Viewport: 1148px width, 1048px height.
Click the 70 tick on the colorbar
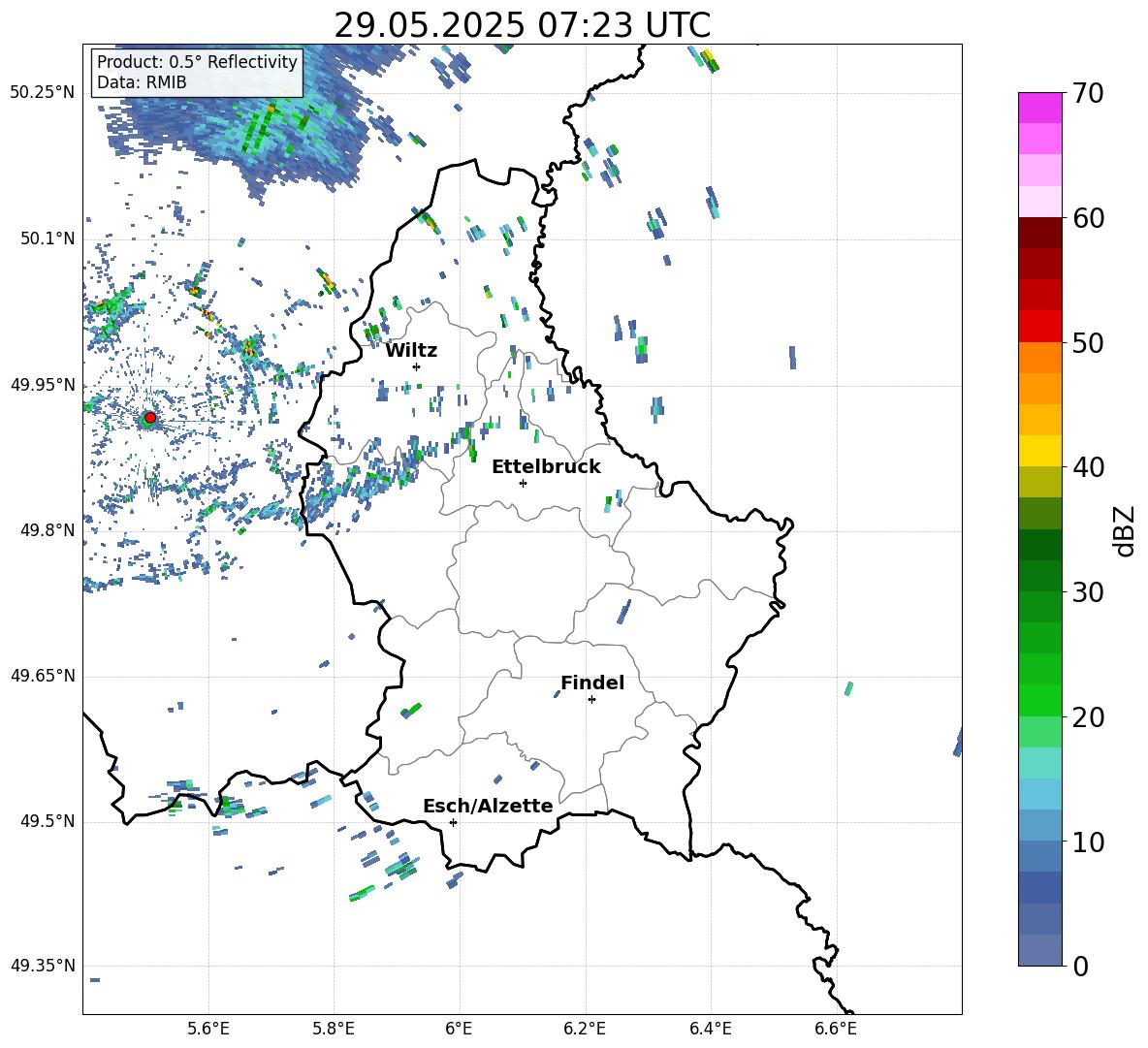[x=1087, y=93]
